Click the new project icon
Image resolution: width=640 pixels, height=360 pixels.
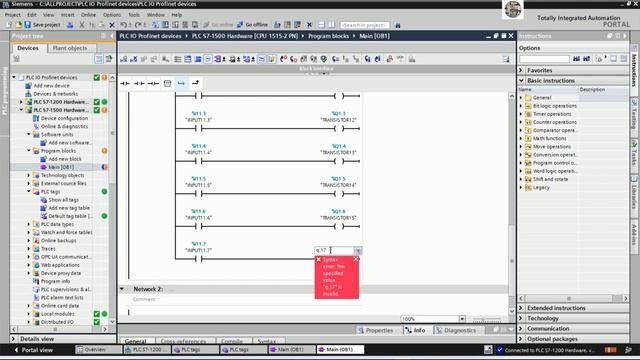[9, 25]
